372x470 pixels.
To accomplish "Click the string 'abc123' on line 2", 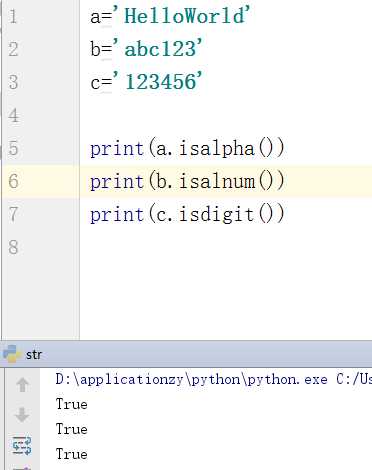I will coord(158,49).
